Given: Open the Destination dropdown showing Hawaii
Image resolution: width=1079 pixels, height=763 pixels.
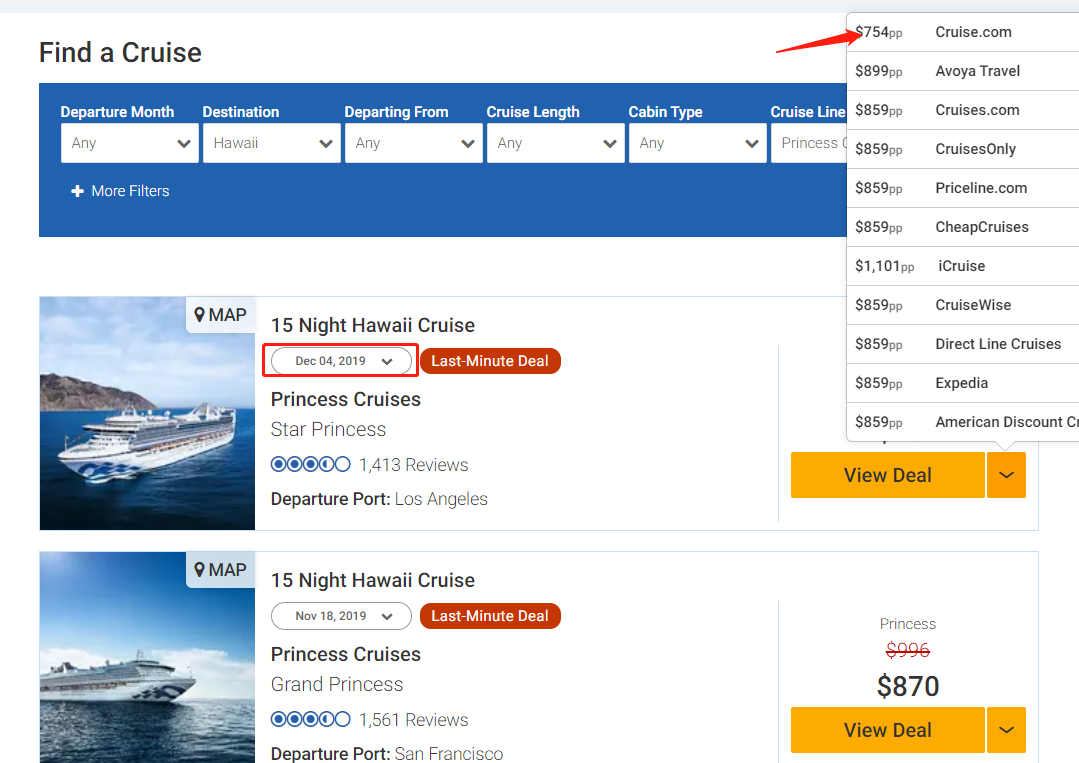Looking at the screenshot, I should point(272,143).
